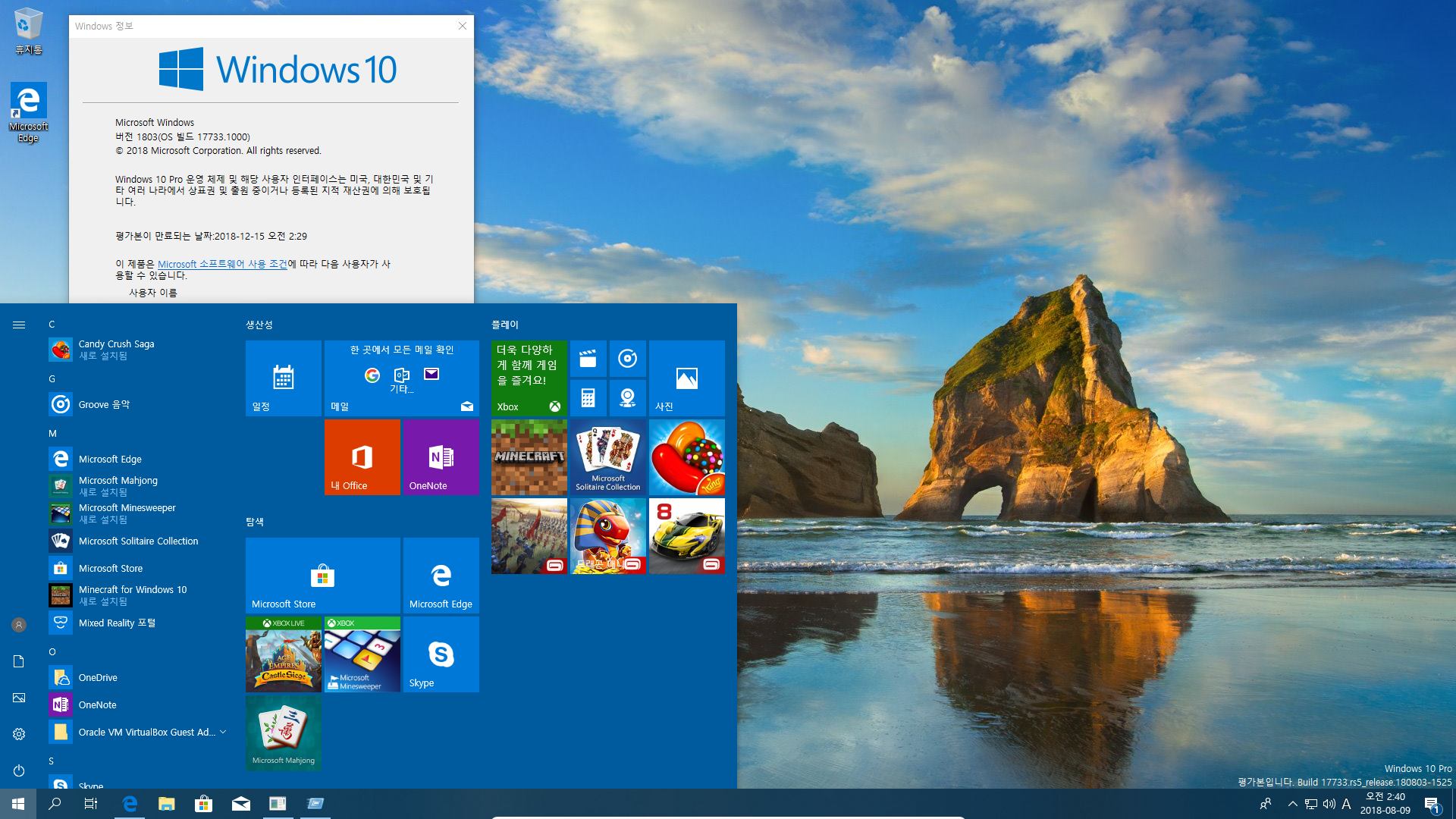Viewport: 1456px width, 819px height.
Task: Click the 탐색 tile group header
Action: click(x=255, y=522)
